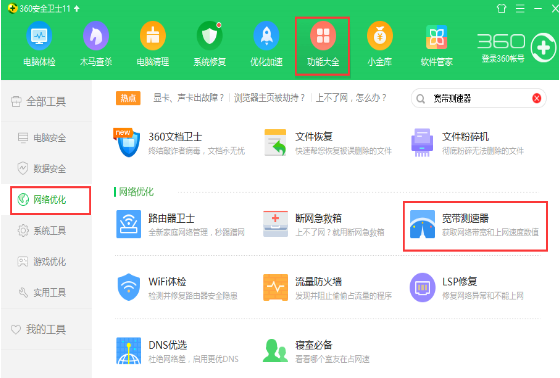This screenshot has height=378, width=560.
Task: Launch 路由器卫士 tool
Action: tap(180, 224)
